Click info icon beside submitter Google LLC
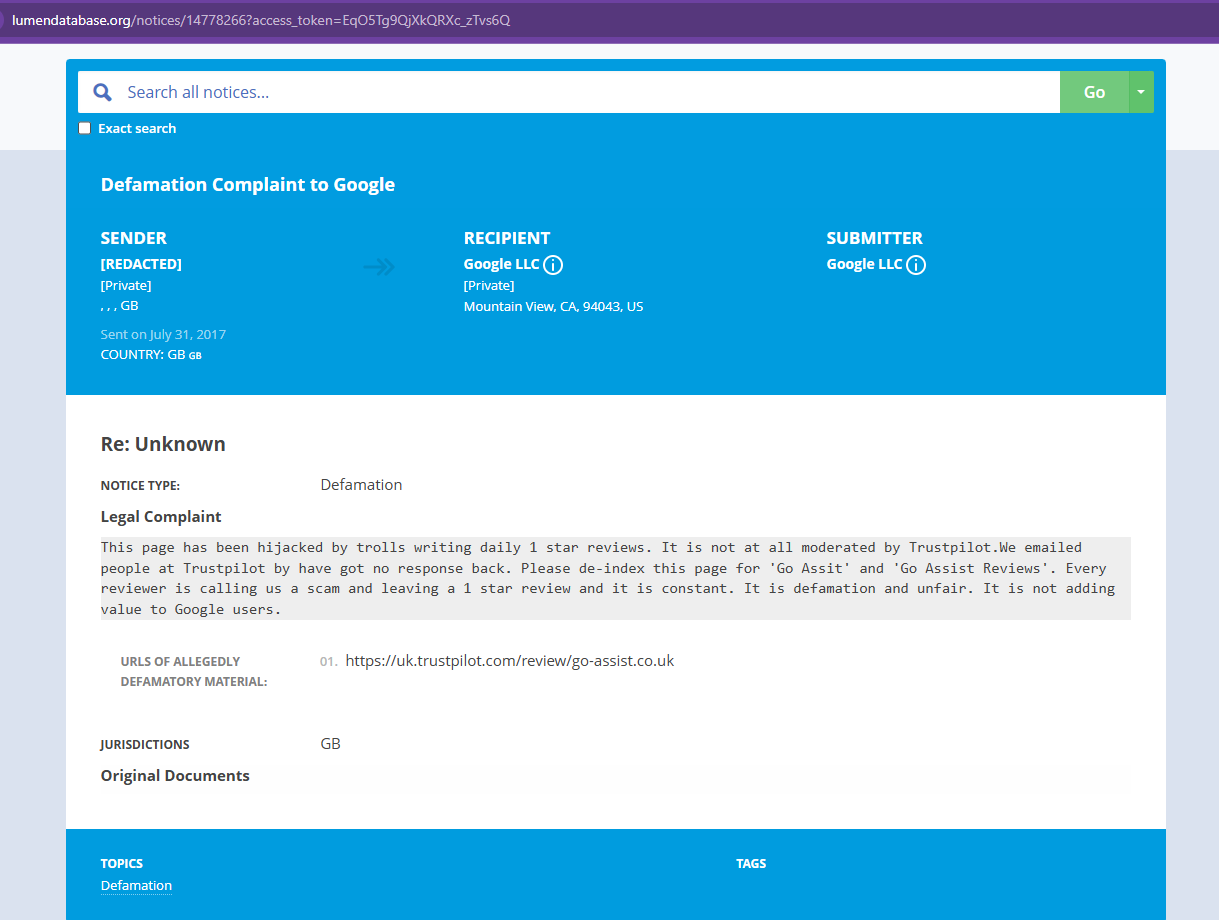Screen dimensions: 1219x920 916,265
